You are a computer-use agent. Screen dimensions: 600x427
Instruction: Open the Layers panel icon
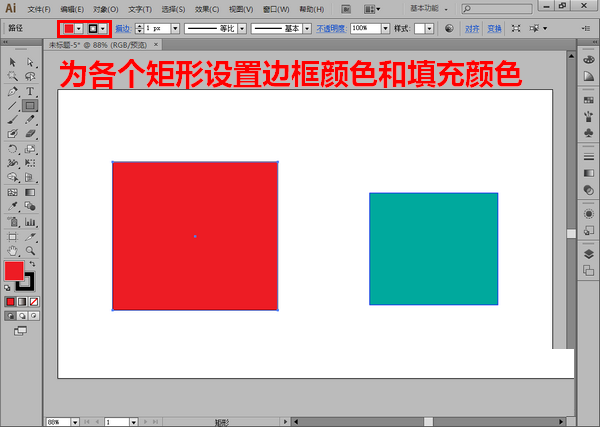point(588,254)
